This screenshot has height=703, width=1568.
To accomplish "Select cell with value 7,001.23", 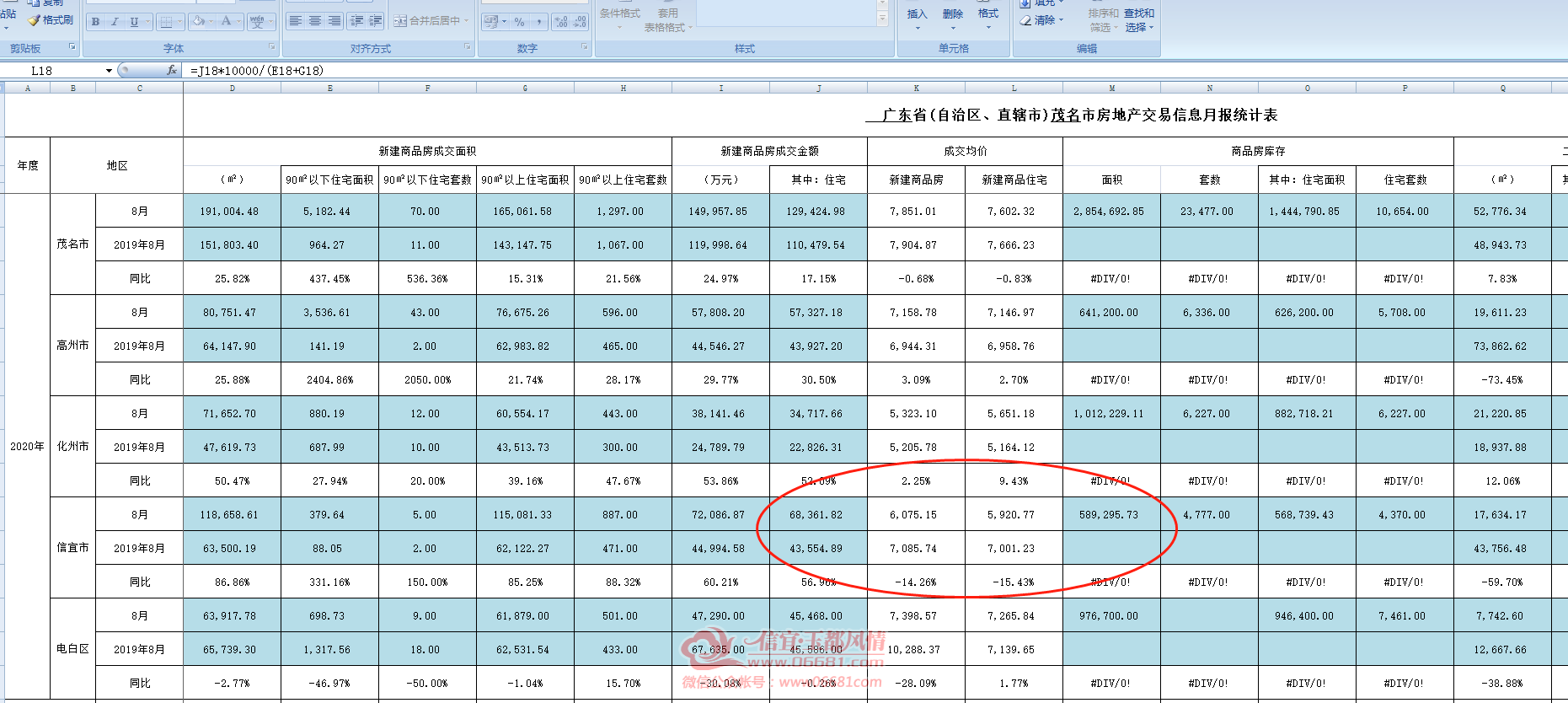I will (1014, 548).
